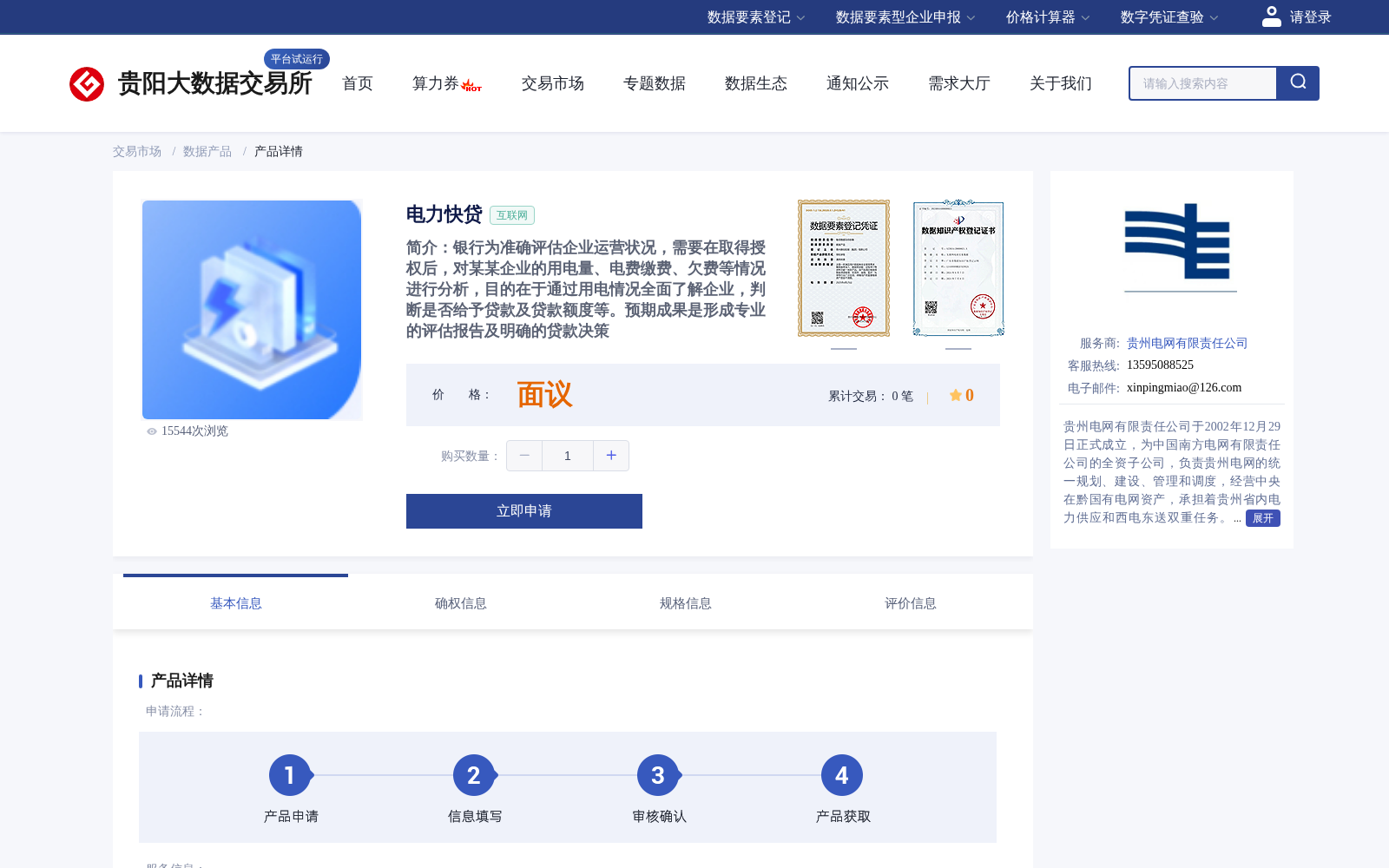Expand the 数据要素型企业申报 dropdown
This screenshot has height=868, width=1389.
pyautogui.click(x=905, y=17)
